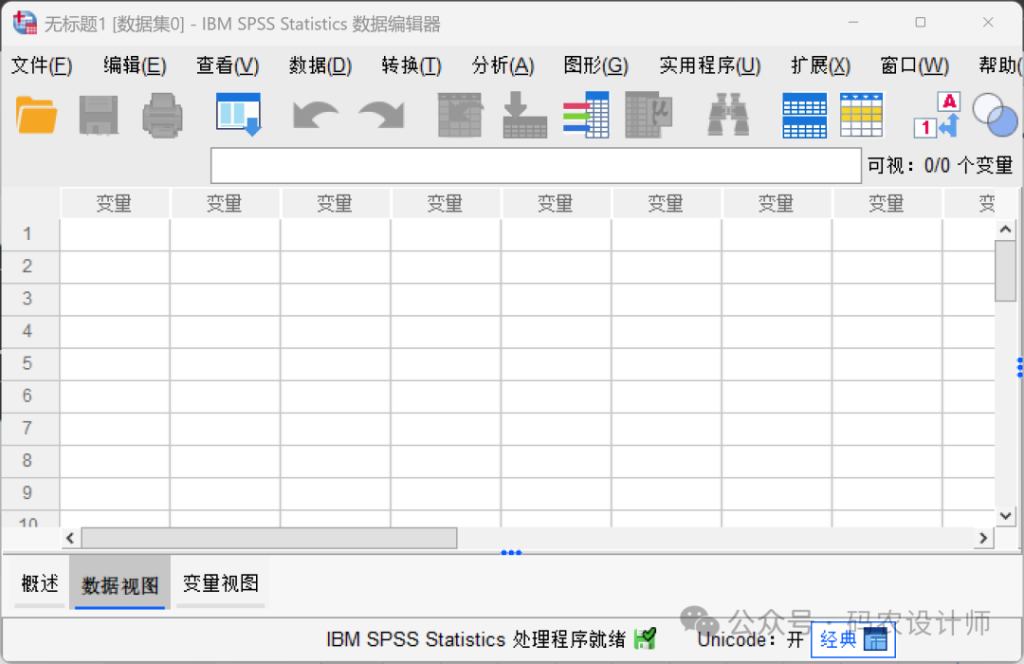Switch to the 变量视图 tab

[x=220, y=584]
